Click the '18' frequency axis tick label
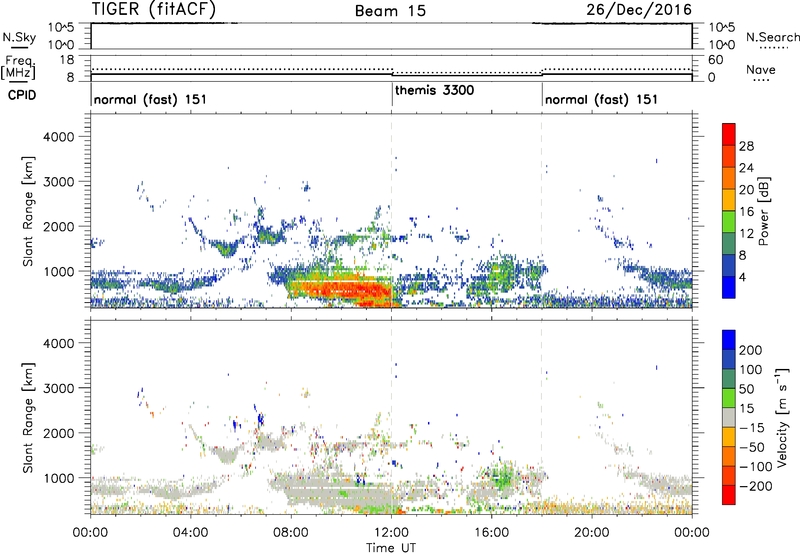 [x=67, y=60]
